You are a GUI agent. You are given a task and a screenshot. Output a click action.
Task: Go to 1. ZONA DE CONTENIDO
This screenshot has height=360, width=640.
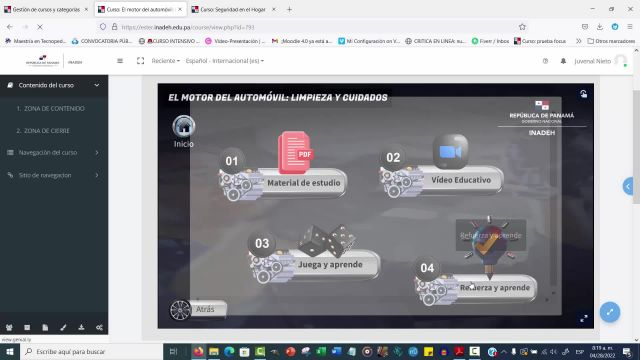[50, 109]
